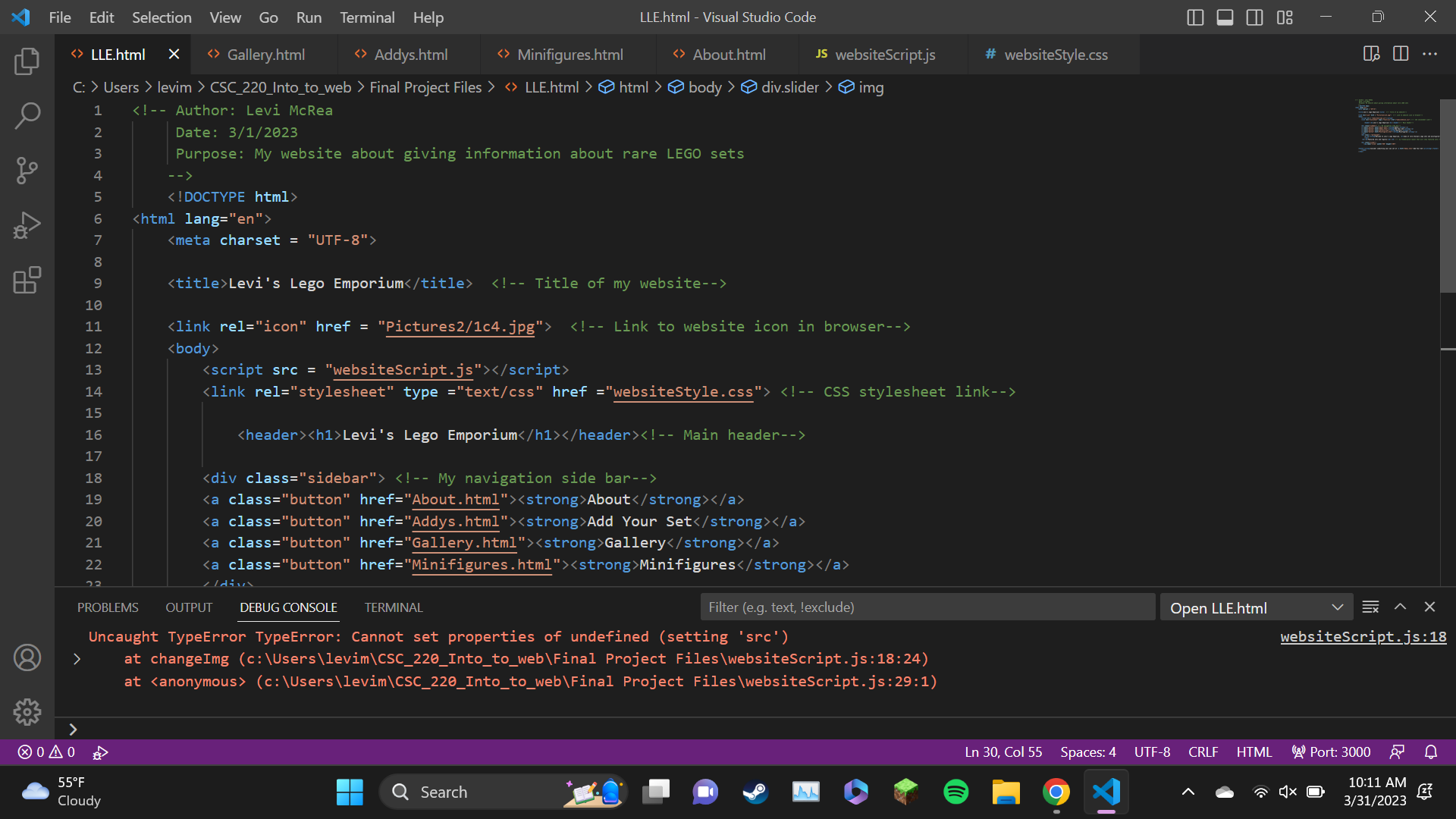Click the Port: 3000 status bar button
Image resolution: width=1456 pixels, height=819 pixels.
pos(1332,752)
